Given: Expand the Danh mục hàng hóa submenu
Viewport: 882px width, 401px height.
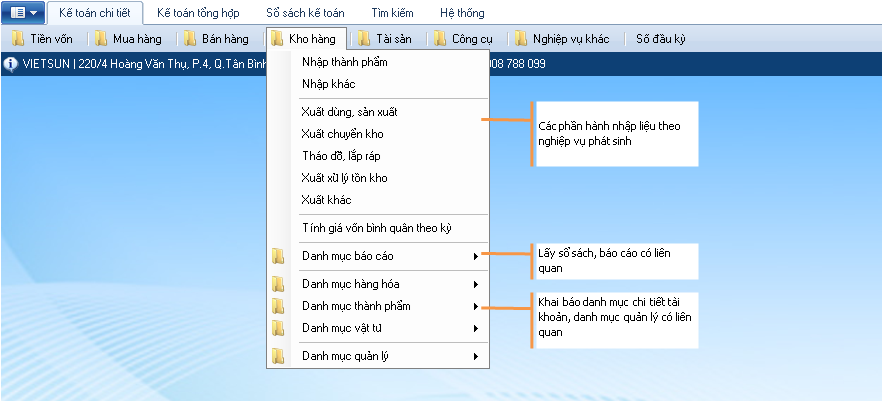Looking at the screenshot, I should (x=475, y=284).
